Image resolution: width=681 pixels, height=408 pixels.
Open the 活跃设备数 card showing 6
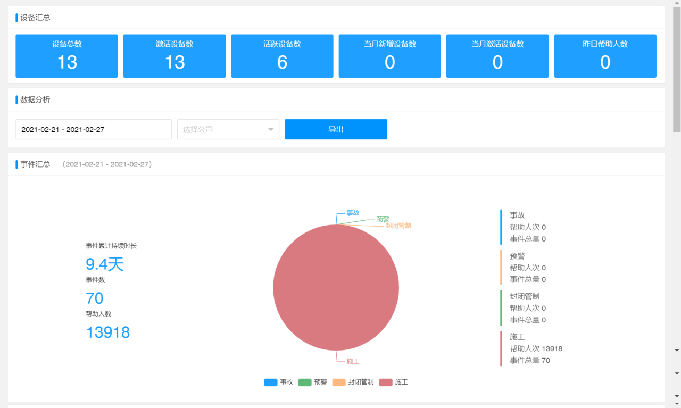(282, 56)
